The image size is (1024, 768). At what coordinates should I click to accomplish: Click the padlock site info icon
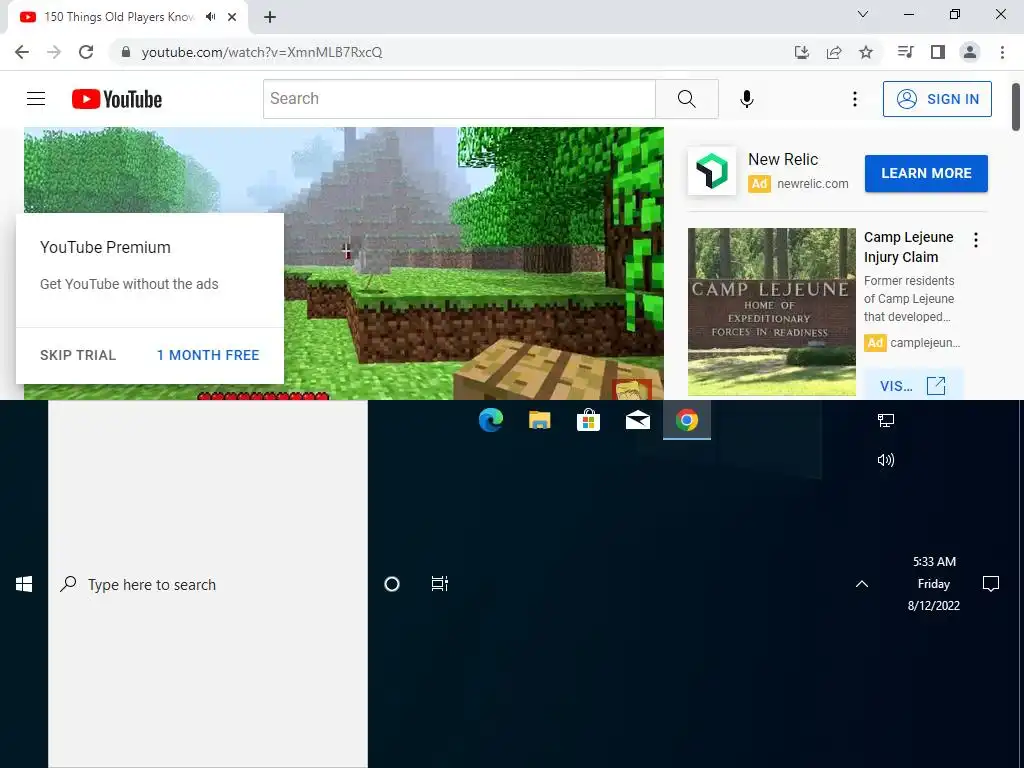(x=126, y=52)
